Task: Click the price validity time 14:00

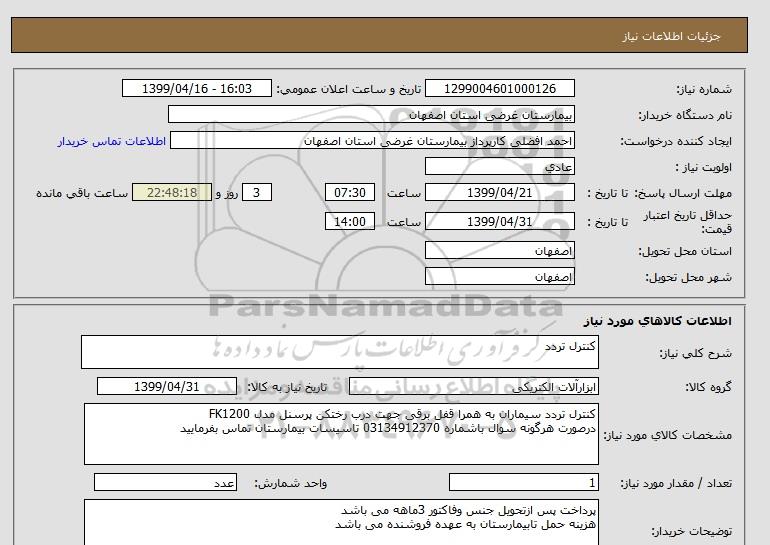Action: [x=350, y=221]
